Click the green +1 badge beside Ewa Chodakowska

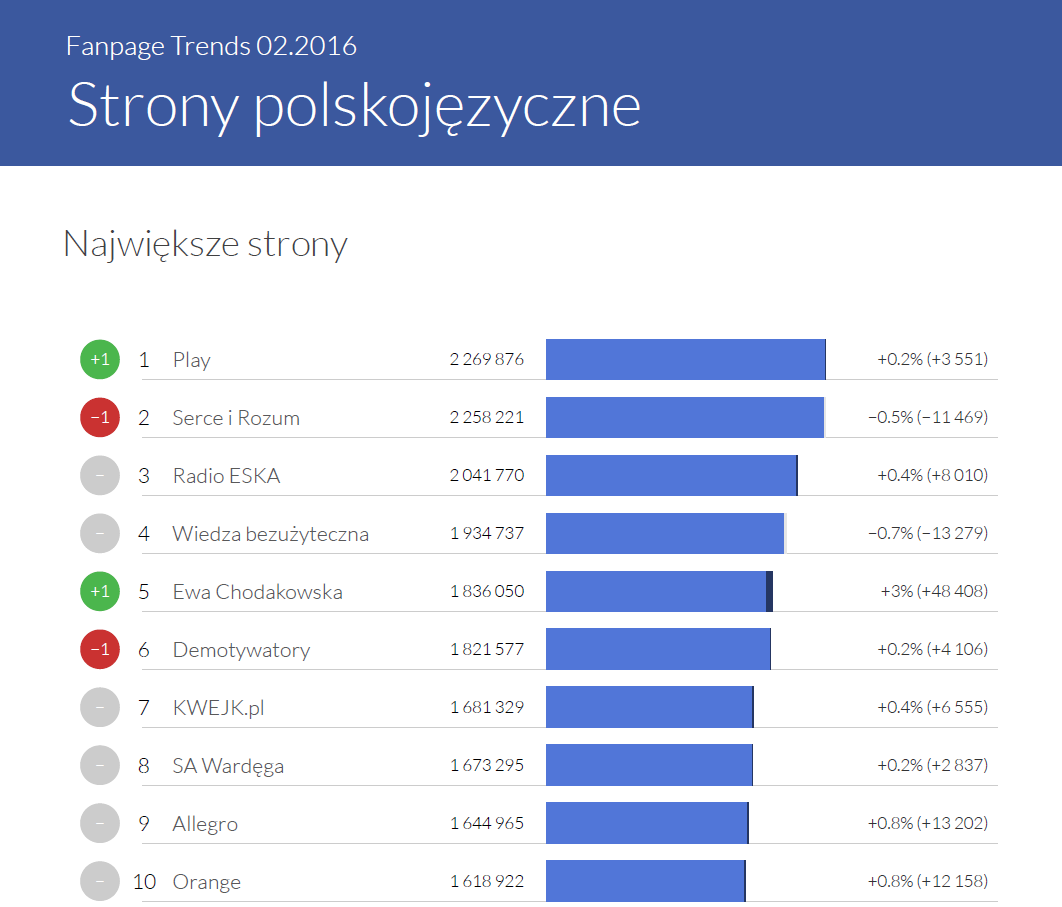click(100, 591)
